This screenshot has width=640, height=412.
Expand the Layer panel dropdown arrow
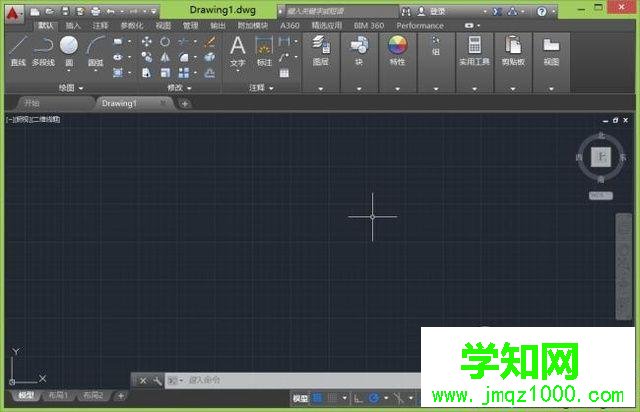(321, 89)
